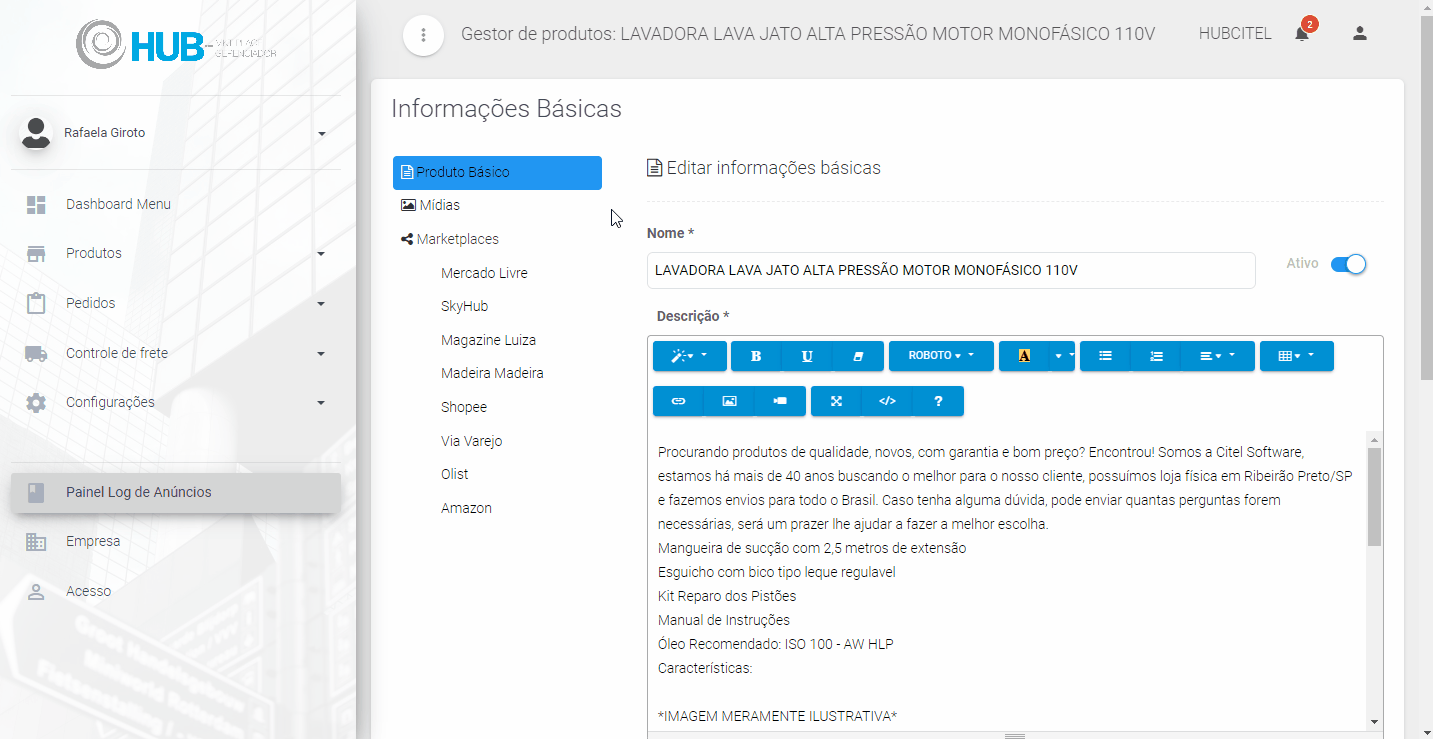
Task: Click inside the description text area
Action: pos(1007,580)
